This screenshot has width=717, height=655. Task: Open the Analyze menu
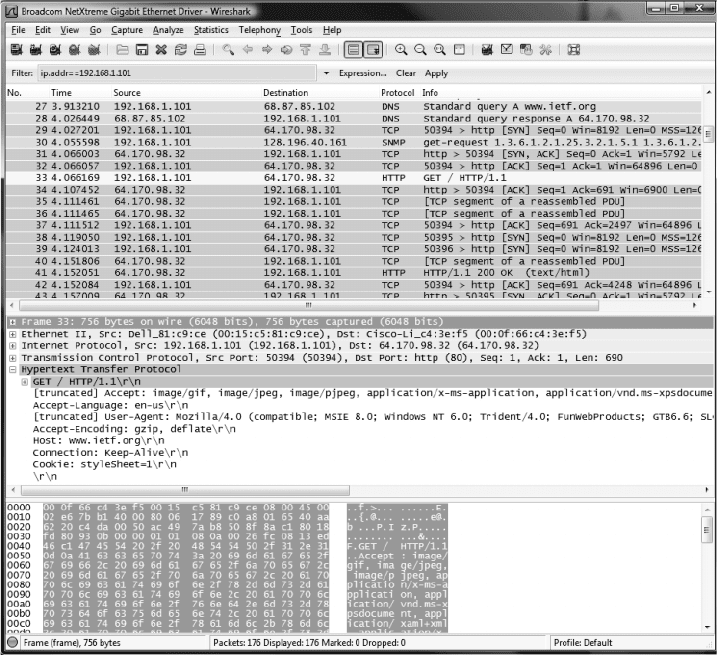(168, 30)
